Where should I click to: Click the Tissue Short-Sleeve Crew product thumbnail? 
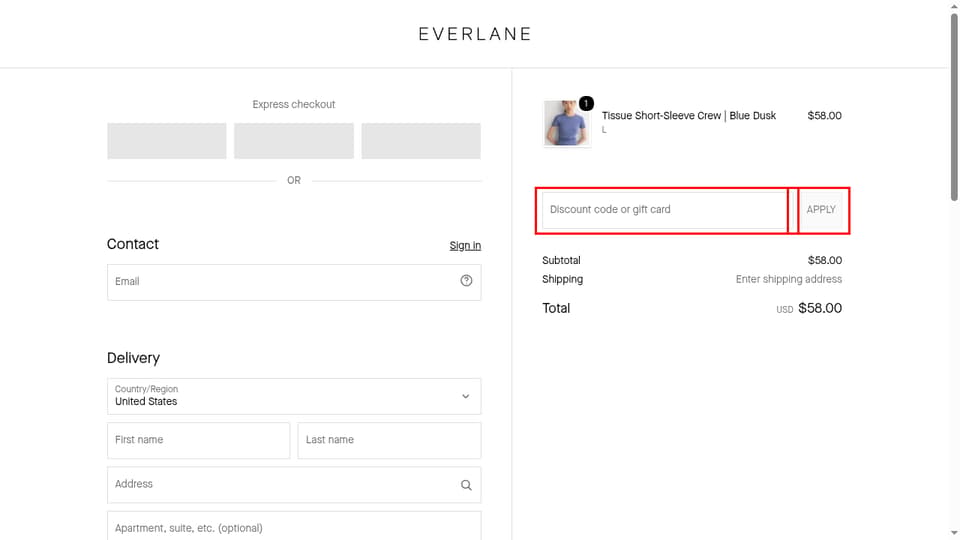(566, 124)
